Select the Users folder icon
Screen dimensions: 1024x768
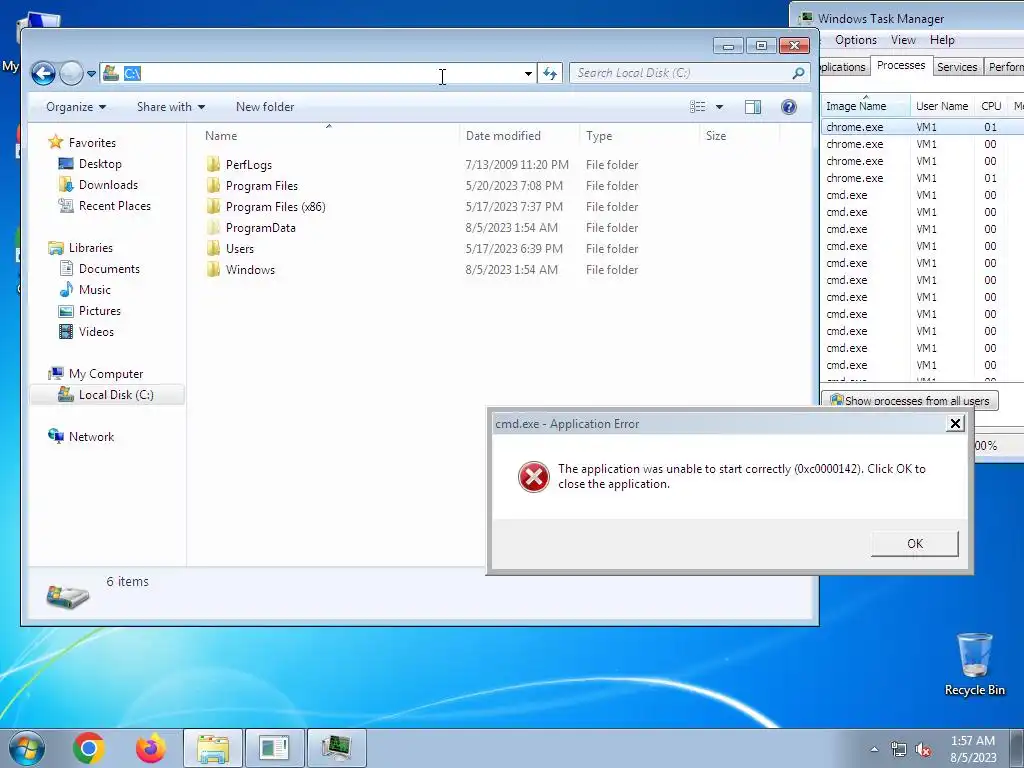point(213,248)
